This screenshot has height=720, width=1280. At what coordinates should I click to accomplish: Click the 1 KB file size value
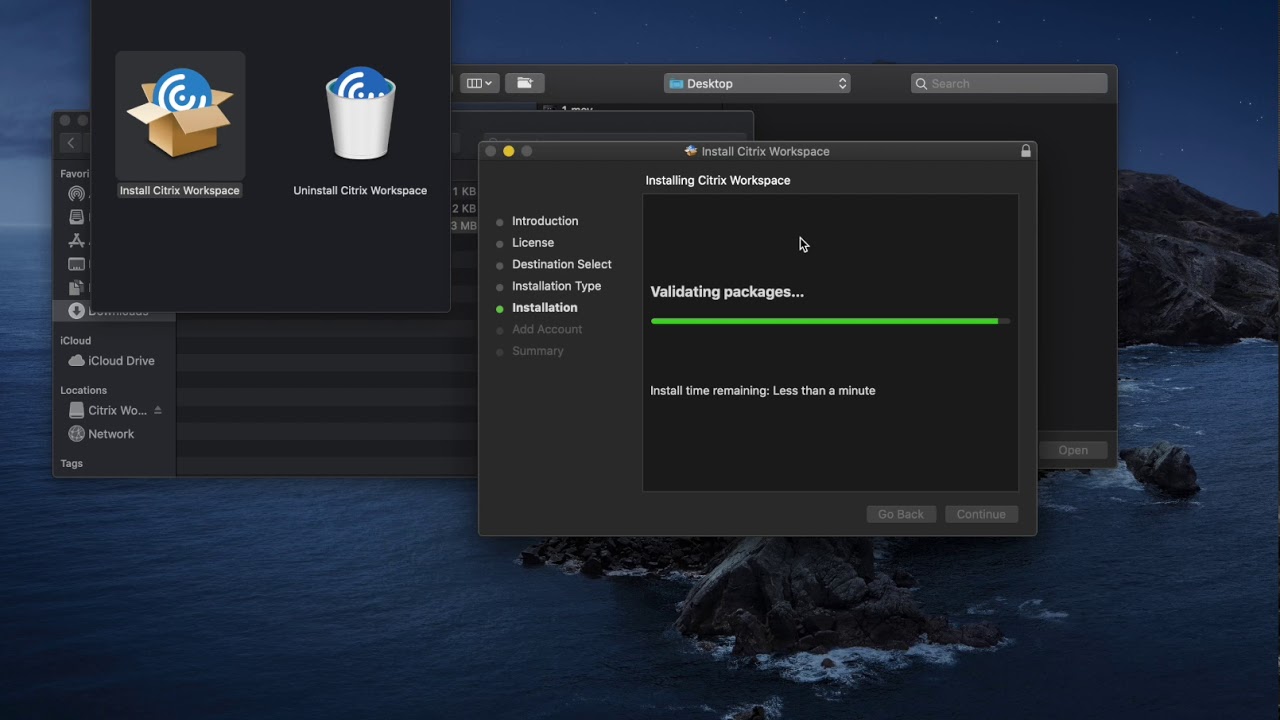click(x=463, y=191)
